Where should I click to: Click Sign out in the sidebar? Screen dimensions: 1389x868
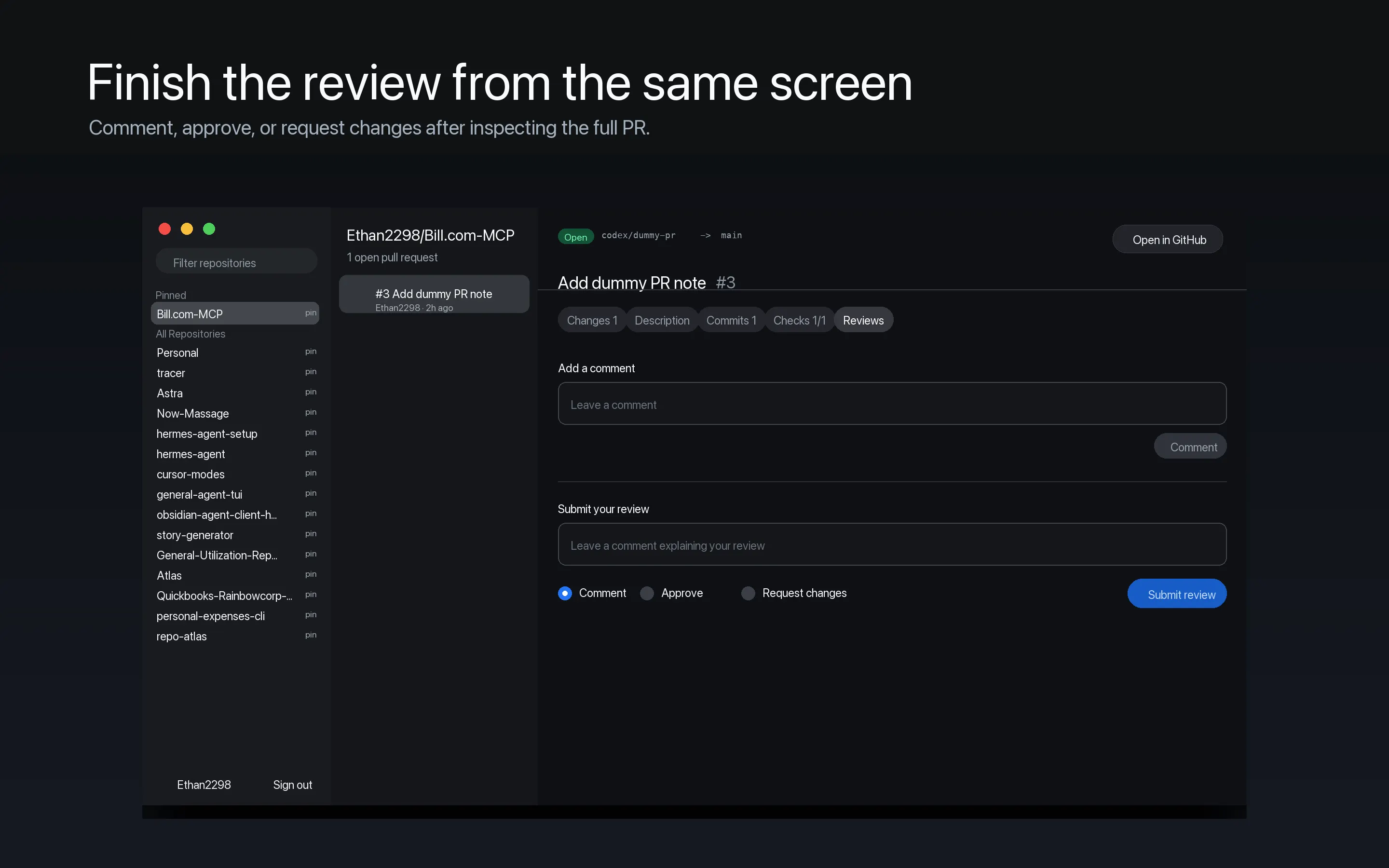pos(293,785)
